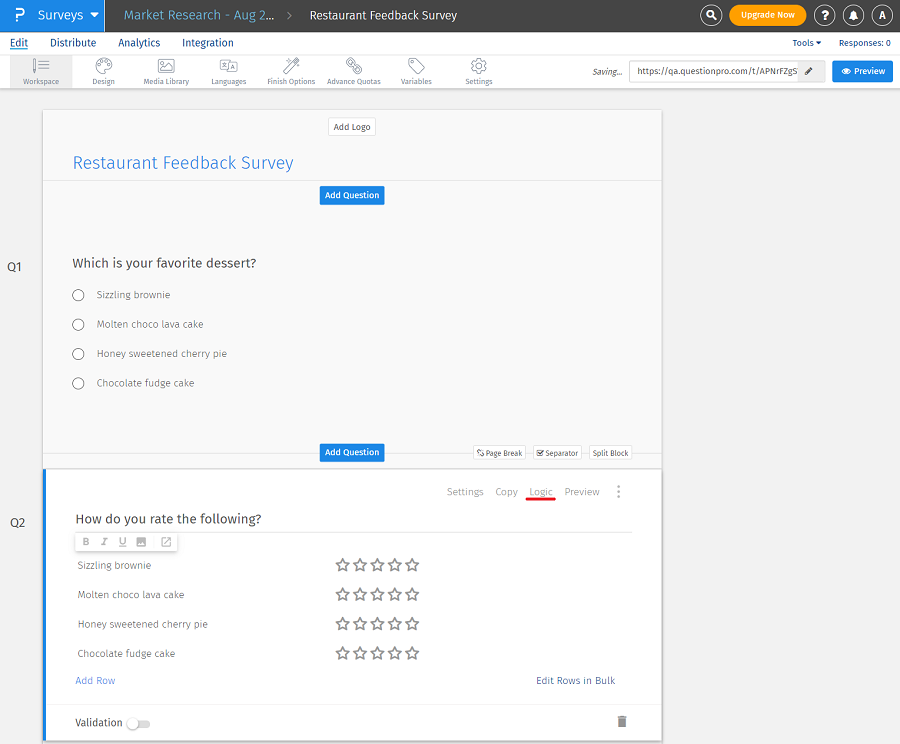Image resolution: width=900 pixels, height=744 pixels.
Task: Open the Surveys dropdown menu
Action: [x=60, y=15]
